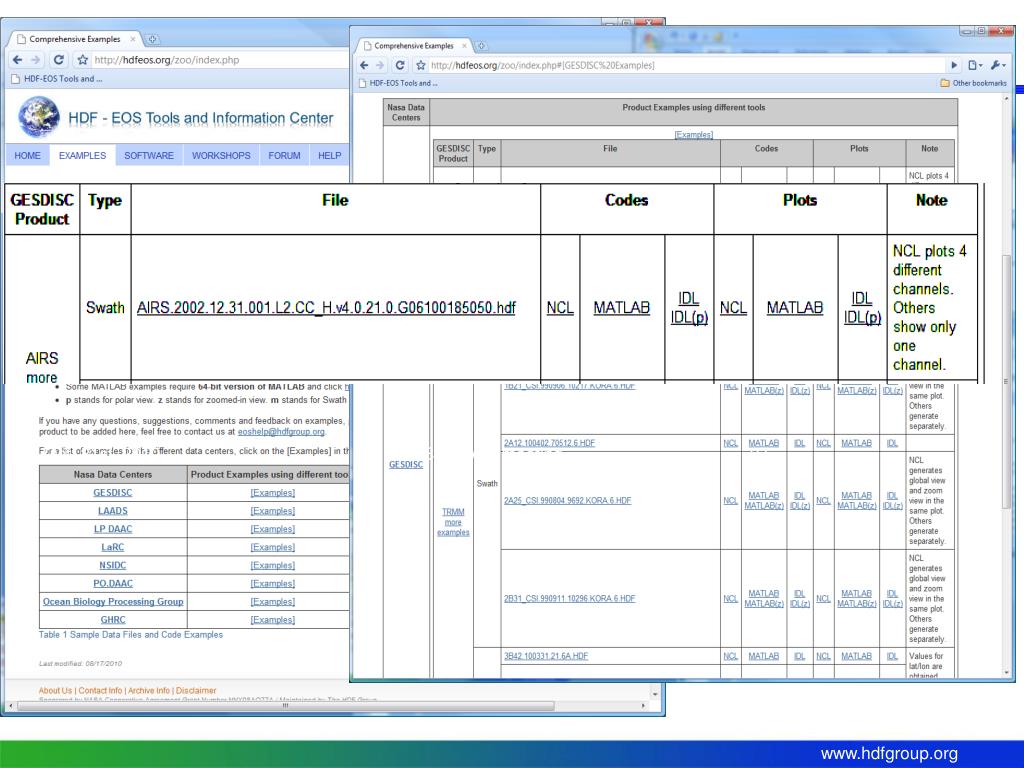
Task: Open the [Examples] link in the GHRC row
Action: [x=272, y=620]
